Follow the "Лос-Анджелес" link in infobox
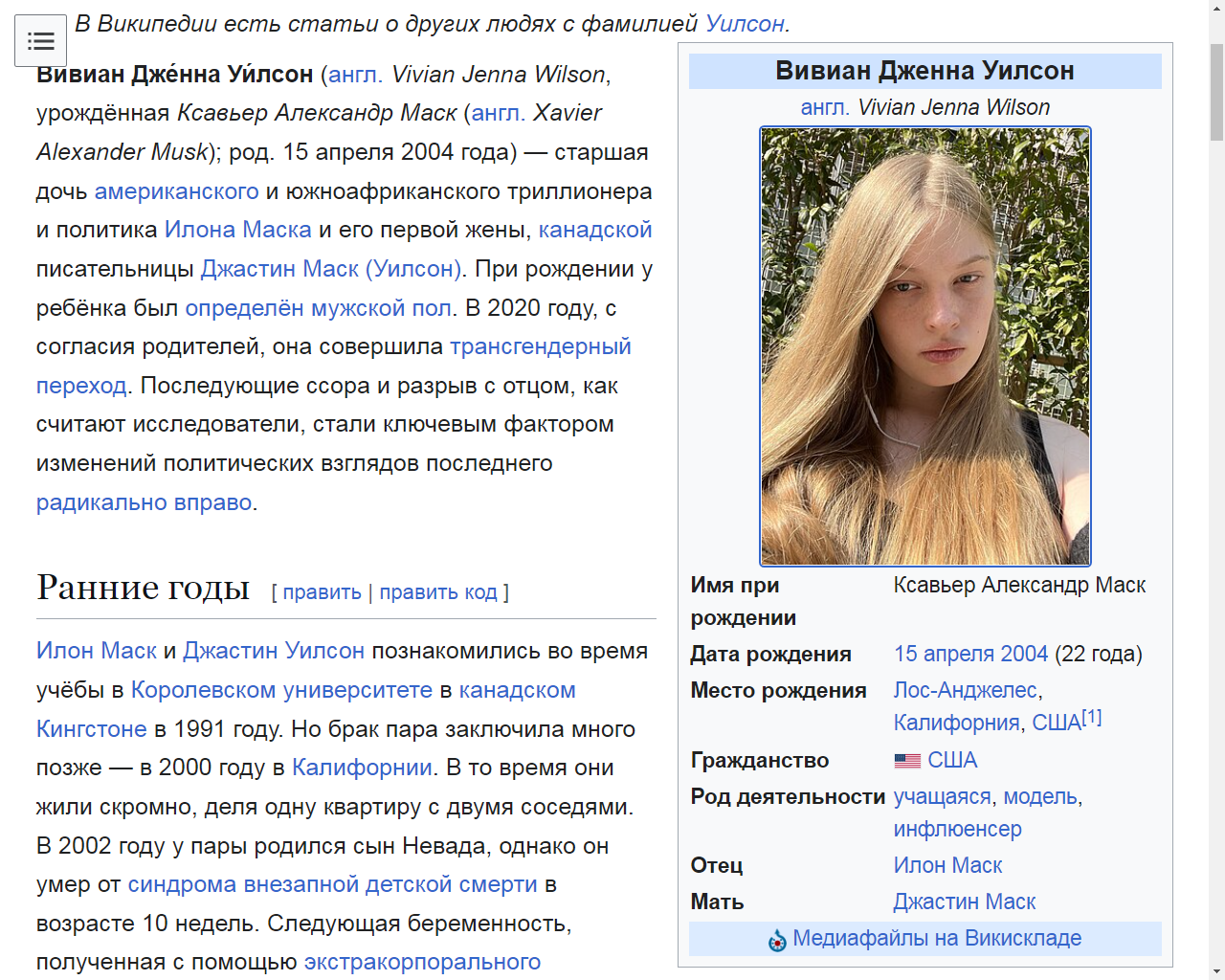This screenshot has width=1225, height=980. 966,690
